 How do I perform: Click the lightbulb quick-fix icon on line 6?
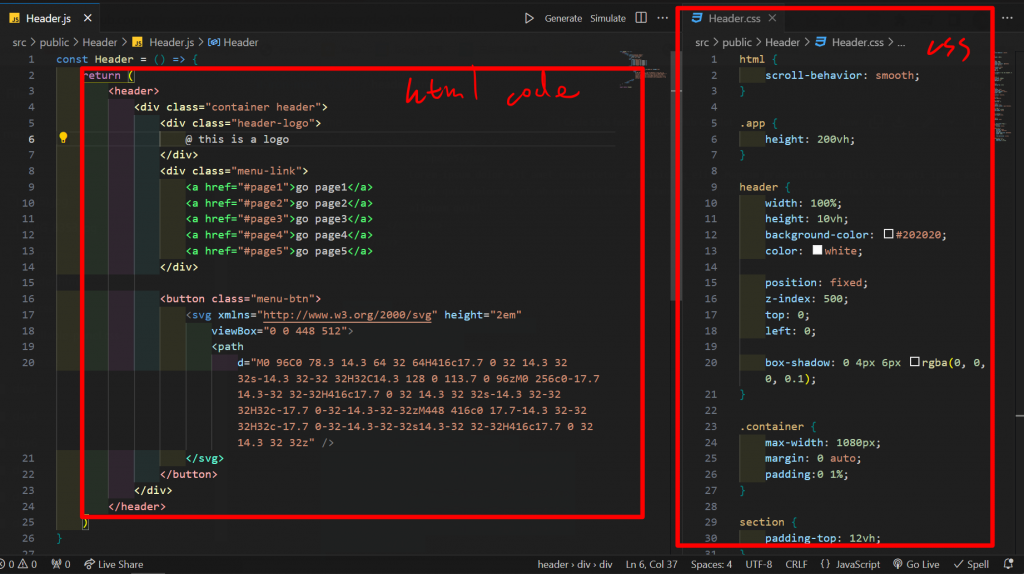(63, 138)
